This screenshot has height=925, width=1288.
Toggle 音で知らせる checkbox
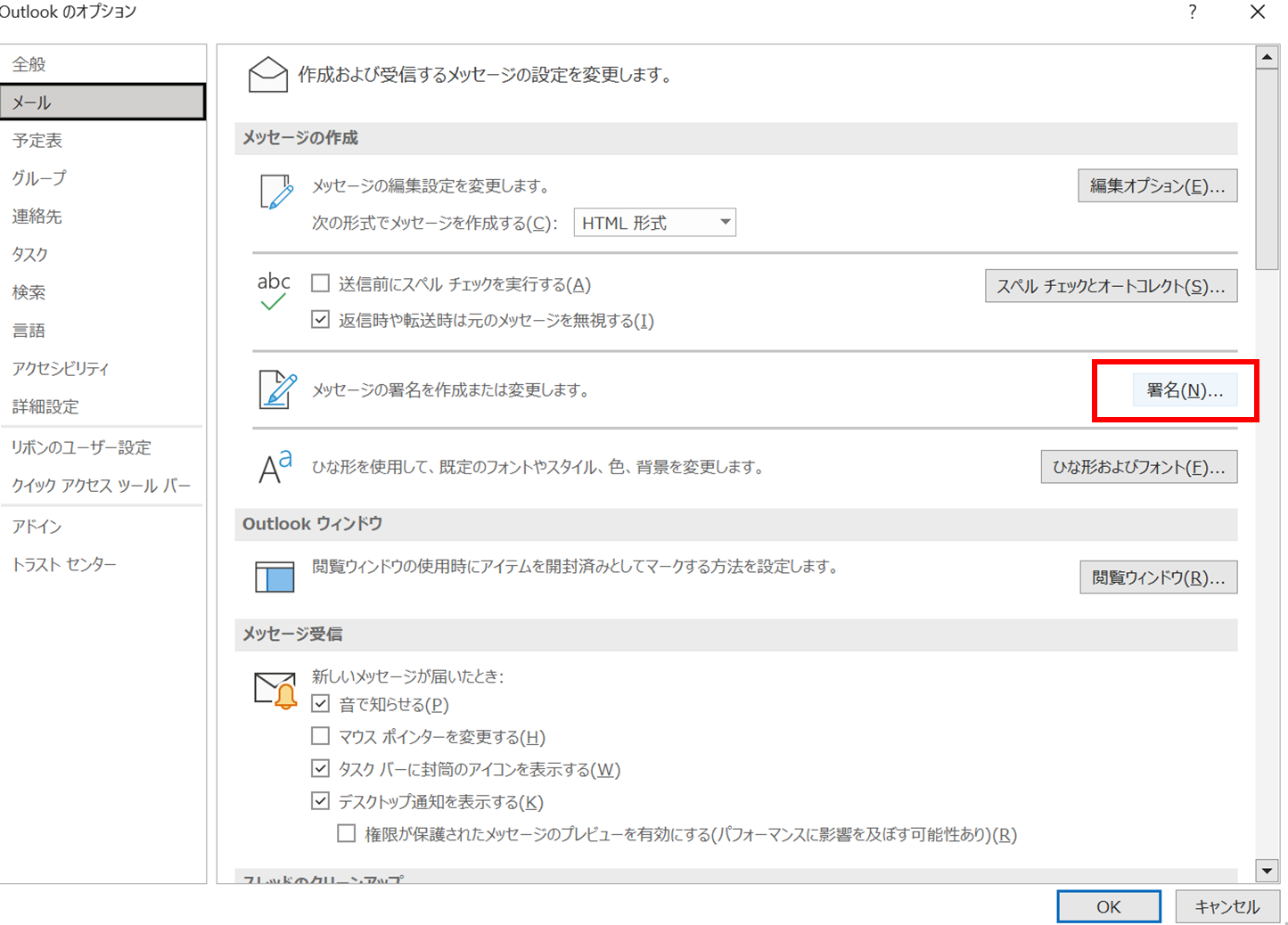[320, 703]
